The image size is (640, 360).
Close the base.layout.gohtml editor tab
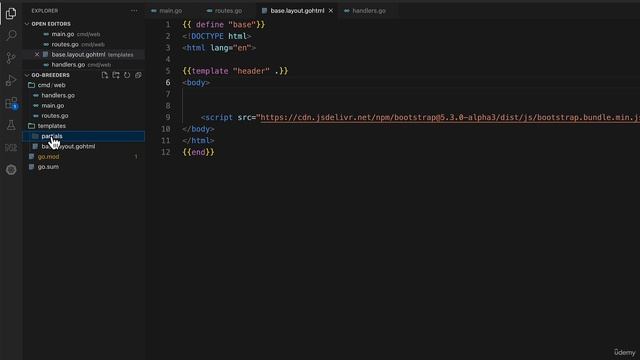click(331, 11)
